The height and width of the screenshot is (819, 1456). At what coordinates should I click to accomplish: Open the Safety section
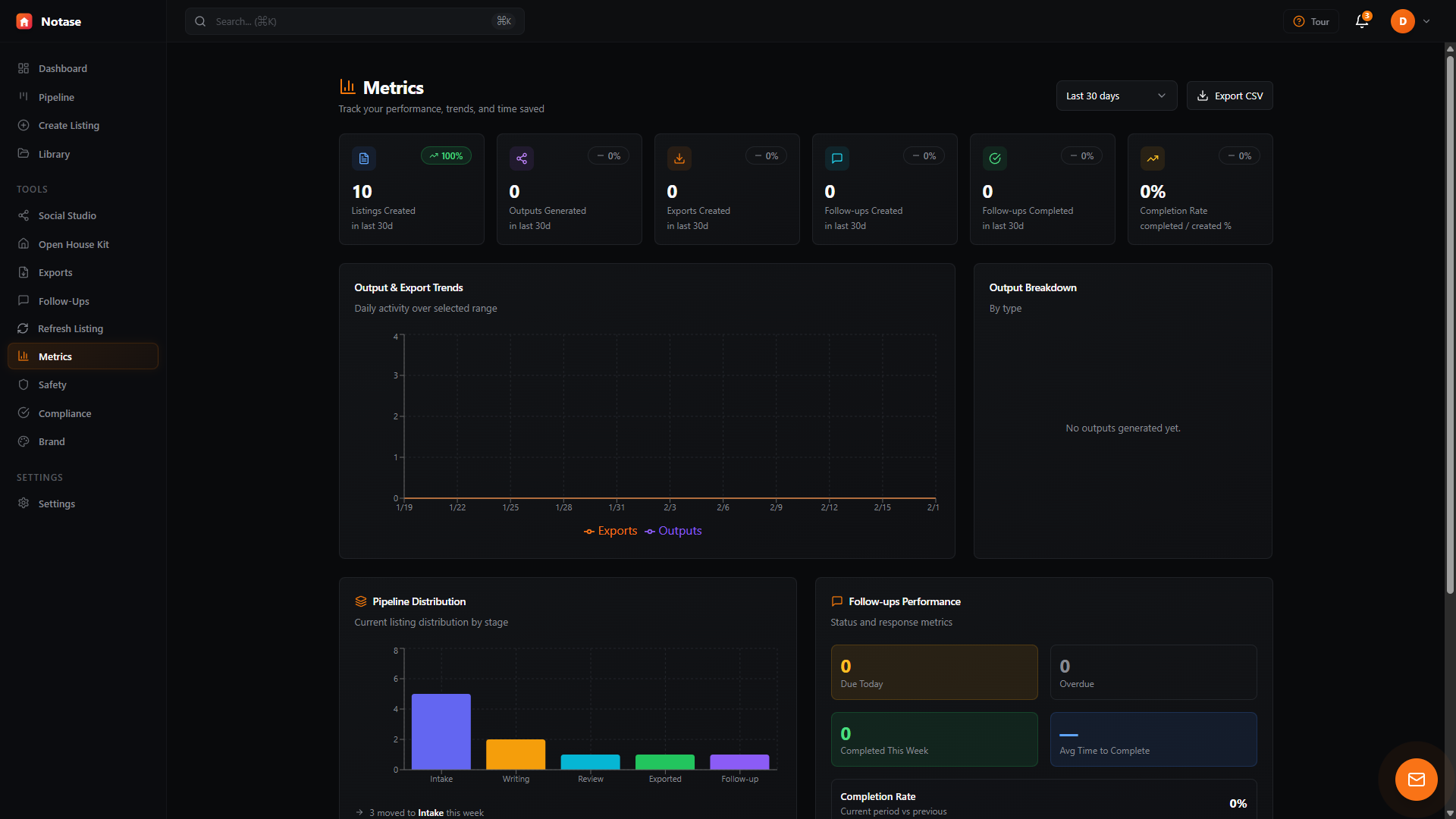click(52, 384)
